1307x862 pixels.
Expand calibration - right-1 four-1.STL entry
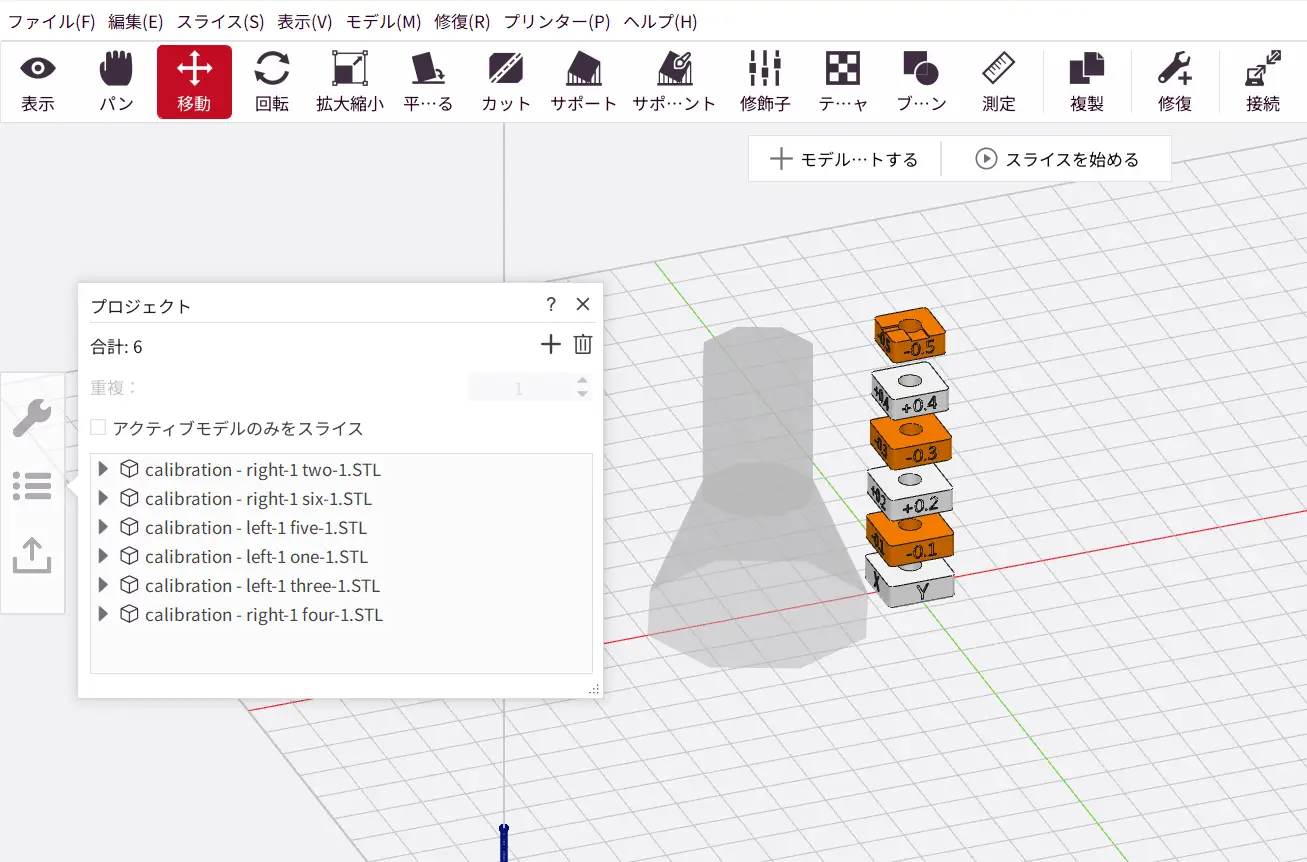[103, 615]
